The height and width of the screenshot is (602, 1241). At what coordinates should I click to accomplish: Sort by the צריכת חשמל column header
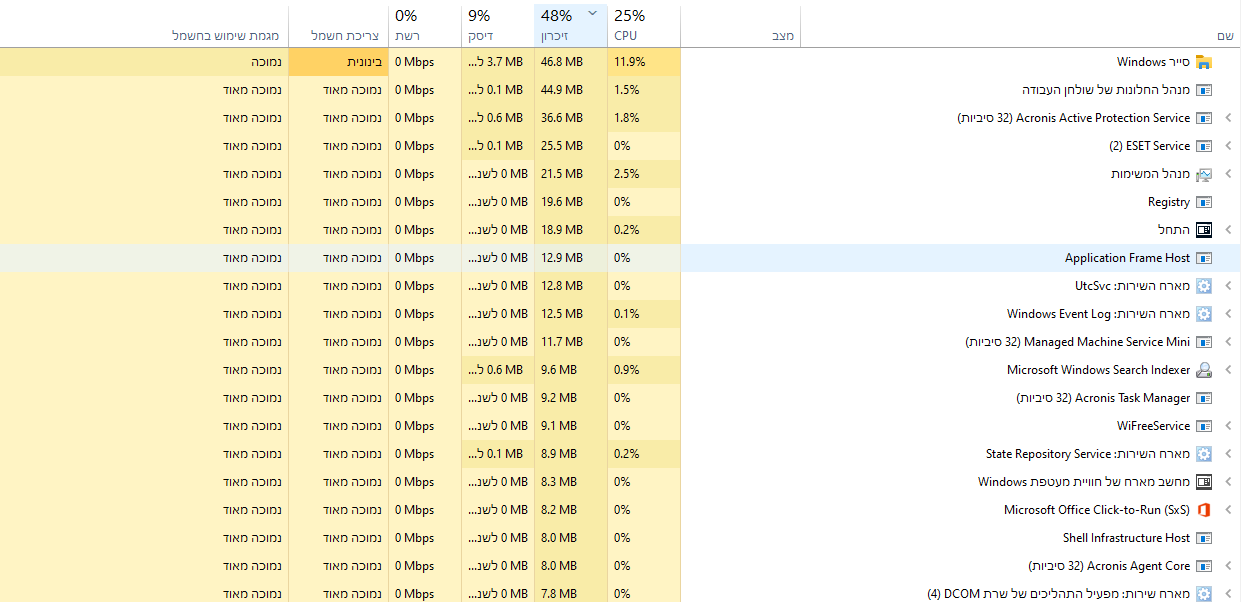click(339, 26)
